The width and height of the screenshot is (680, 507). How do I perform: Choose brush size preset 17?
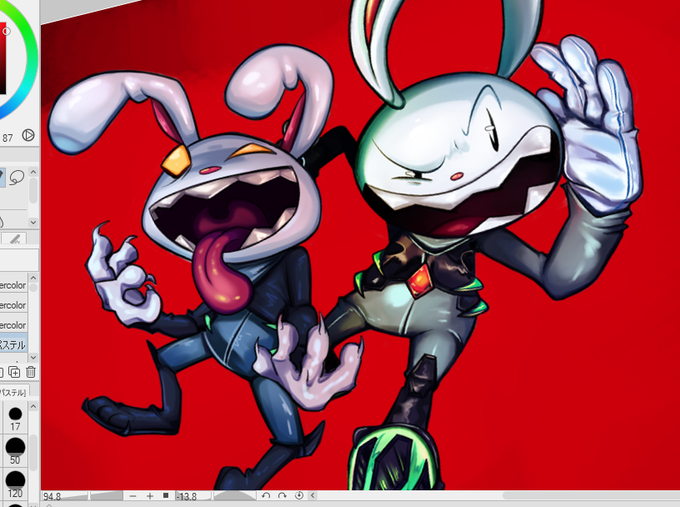pyautogui.click(x=15, y=418)
